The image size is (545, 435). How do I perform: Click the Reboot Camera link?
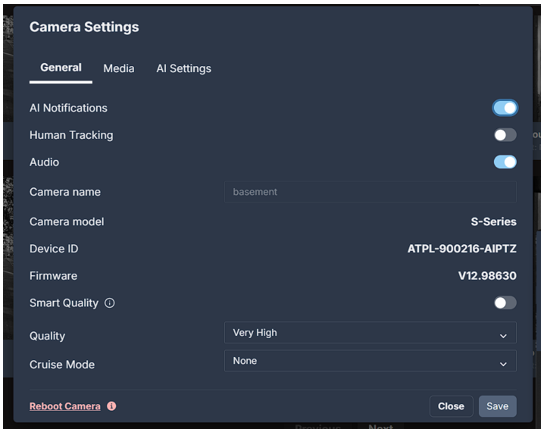pos(65,406)
